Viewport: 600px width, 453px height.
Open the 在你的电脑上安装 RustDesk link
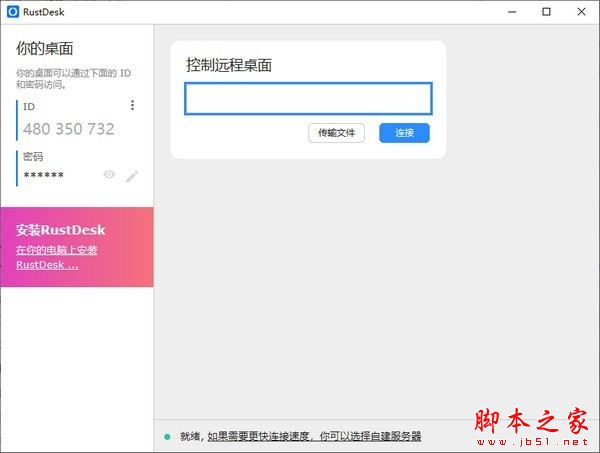[56, 257]
